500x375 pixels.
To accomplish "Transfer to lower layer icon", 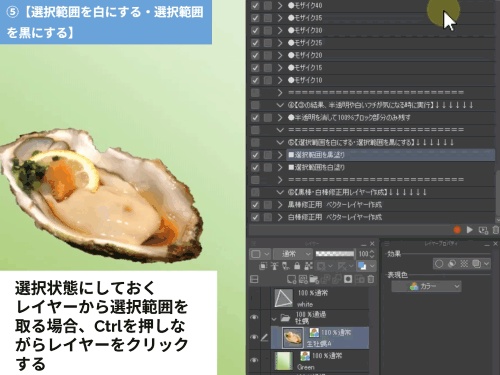I will click(325, 279).
